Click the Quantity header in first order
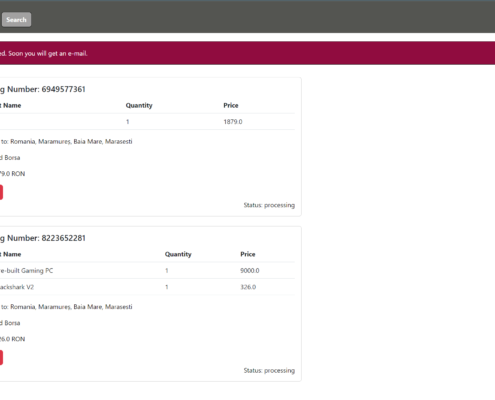This screenshot has height=400, width=495. tap(139, 105)
